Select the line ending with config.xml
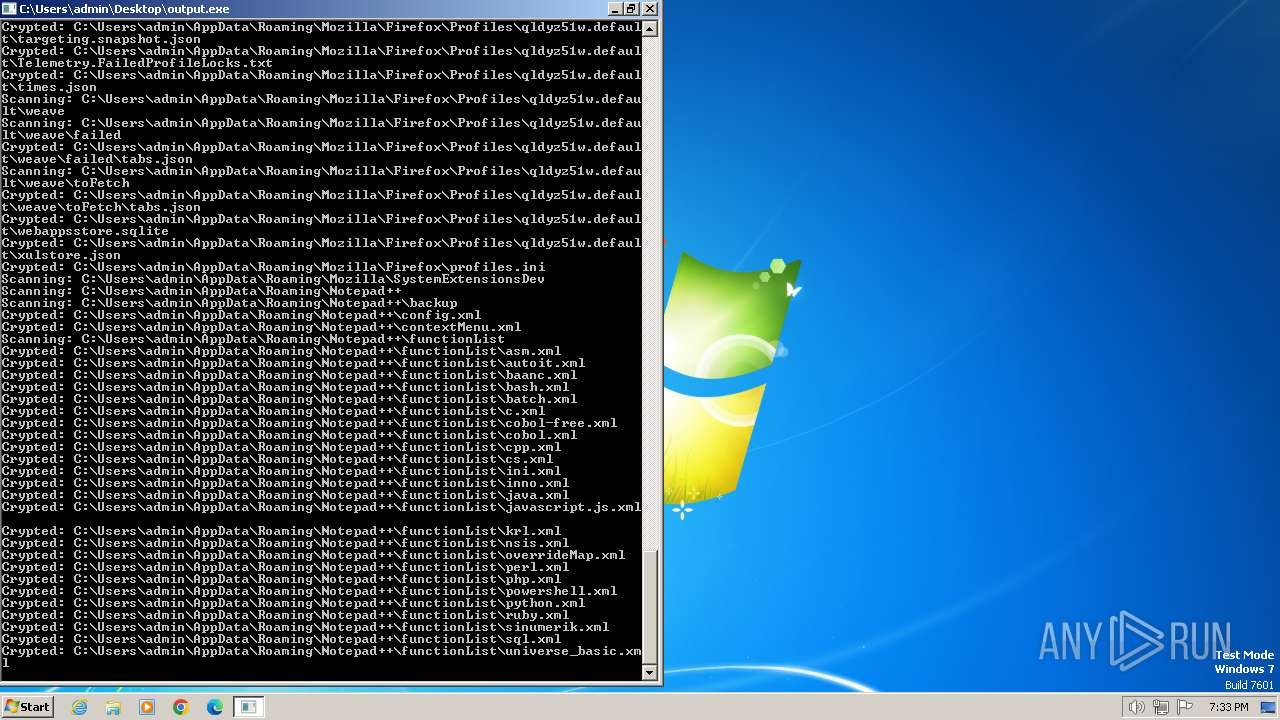This screenshot has width=1280, height=720. [x=241, y=315]
